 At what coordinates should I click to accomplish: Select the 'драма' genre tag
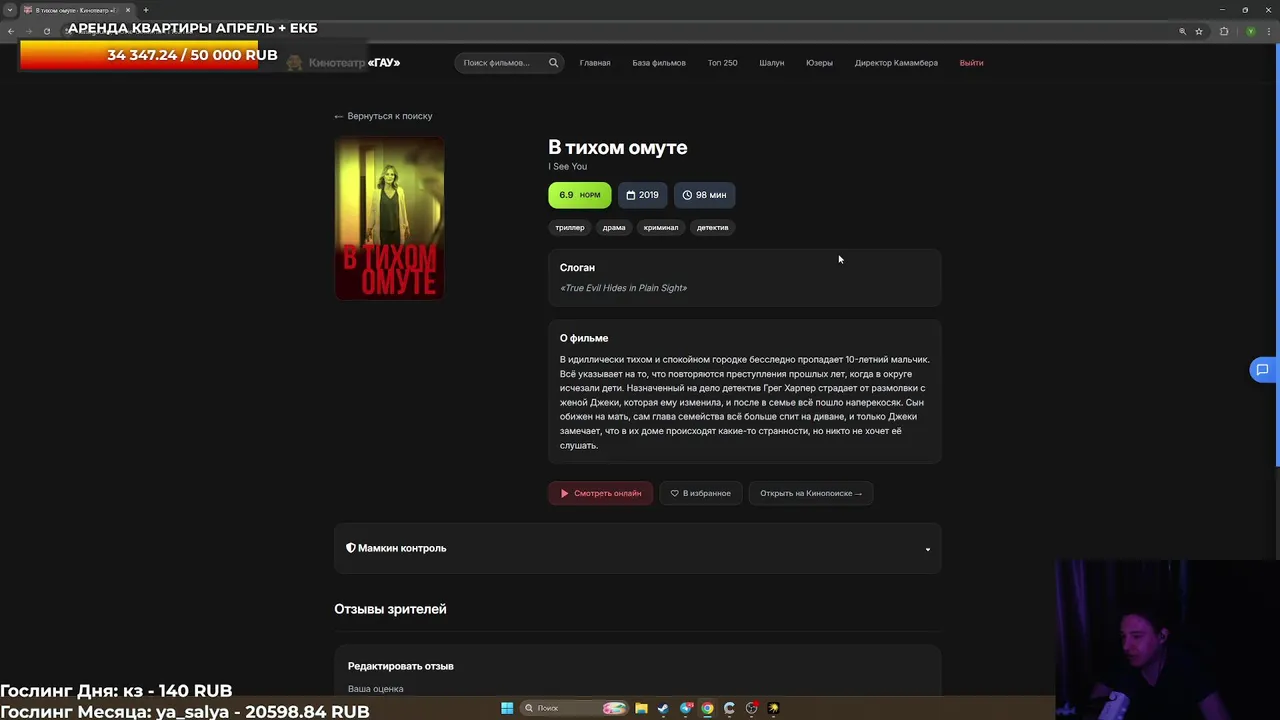[614, 228]
